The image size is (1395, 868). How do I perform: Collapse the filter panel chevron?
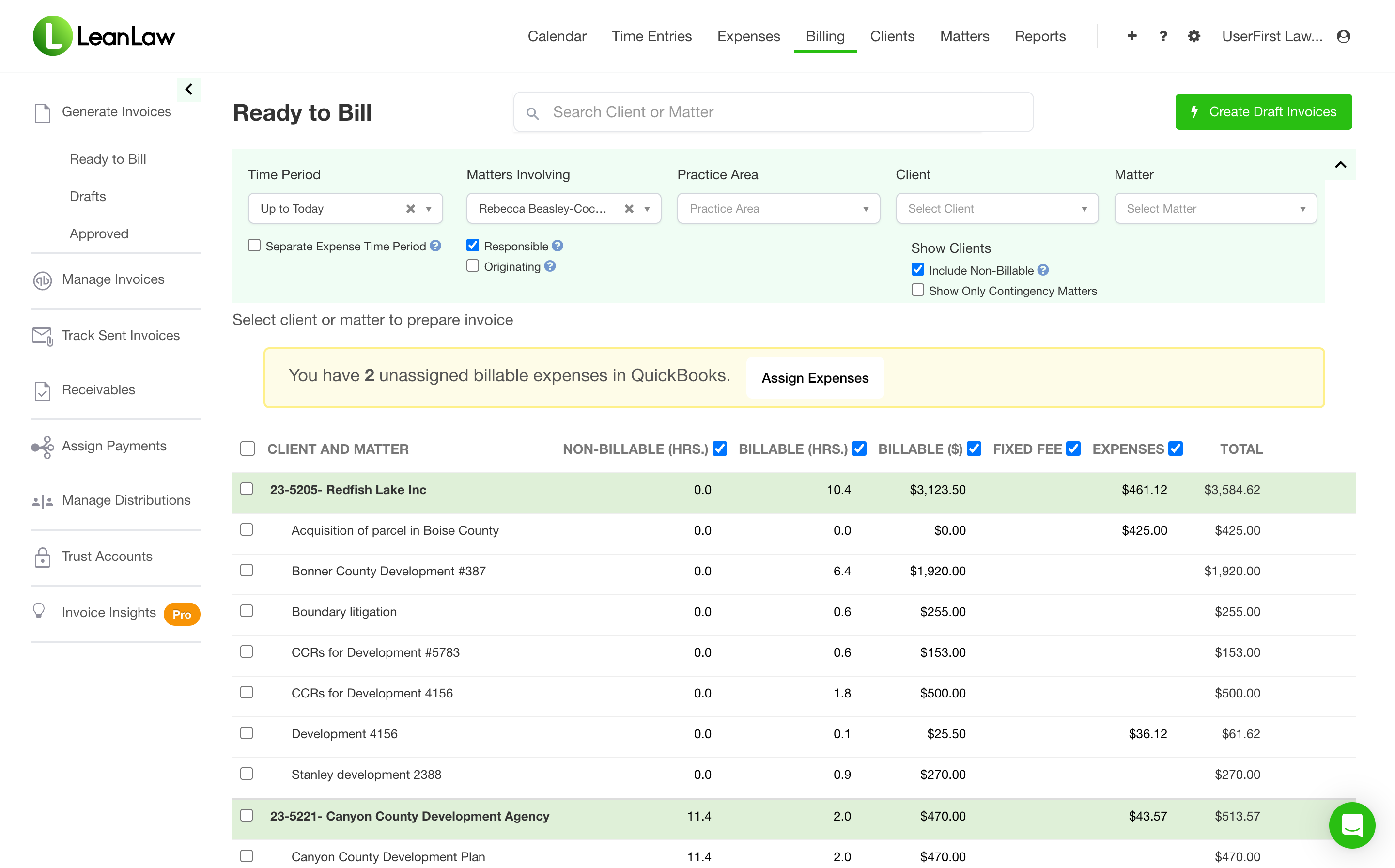coord(1340,165)
